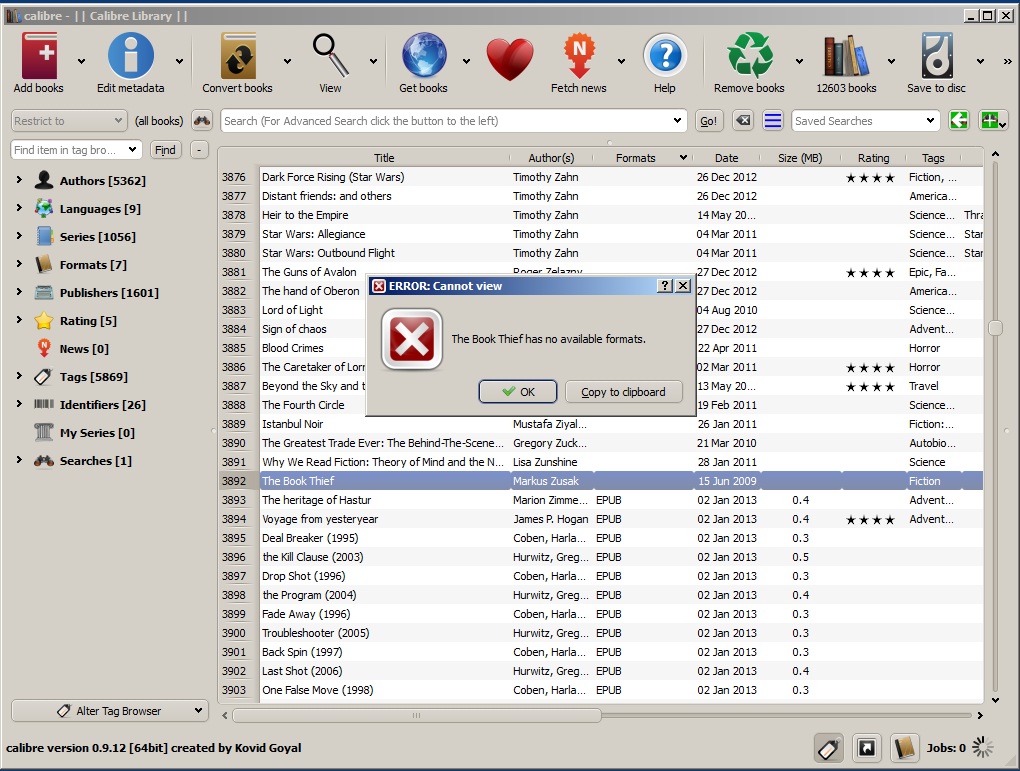1020x771 pixels.
Task: Open Get books globe icon
Action: 423,57
